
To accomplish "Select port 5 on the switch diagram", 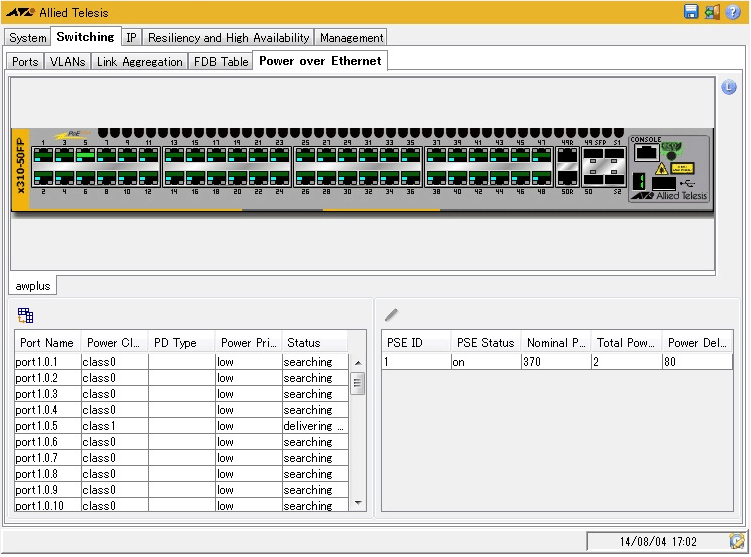I will (x=86, y=156).
